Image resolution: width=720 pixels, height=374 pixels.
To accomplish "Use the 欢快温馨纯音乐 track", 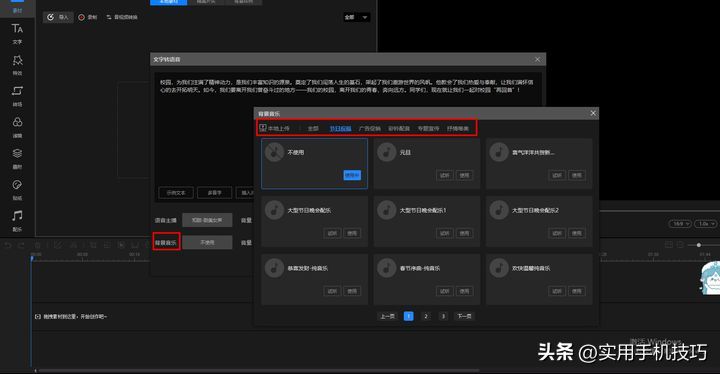I will pyautogui.click(x=577, y=291).
